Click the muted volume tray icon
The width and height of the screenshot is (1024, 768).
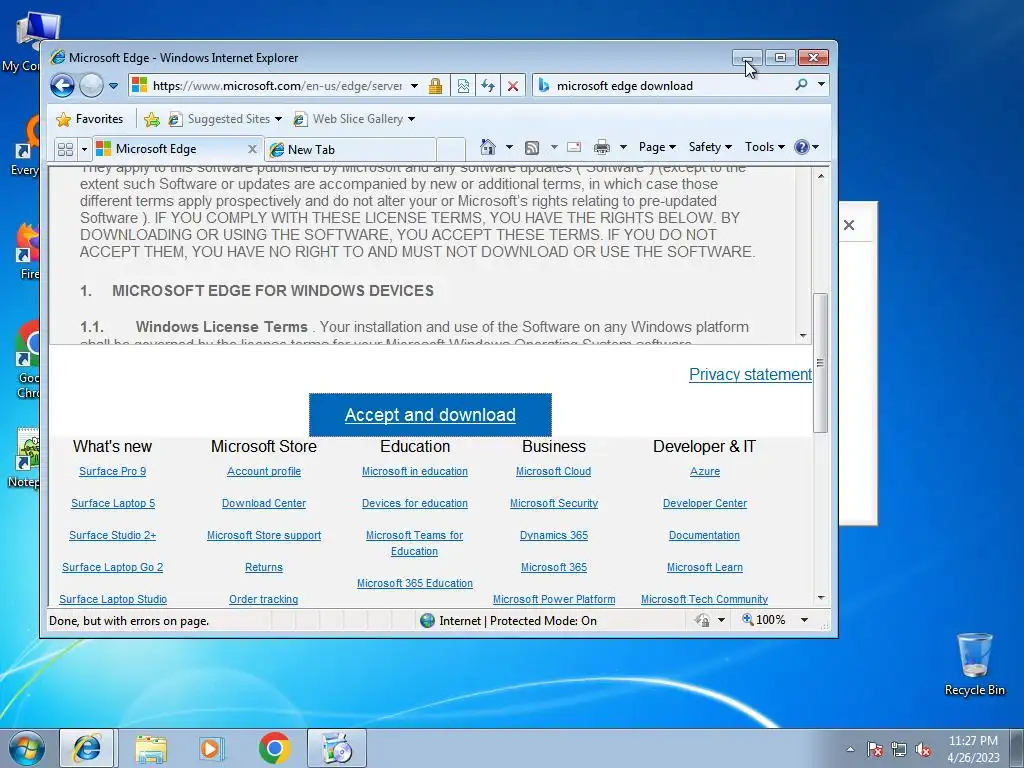pyautogui.click(x=923, y=750)
